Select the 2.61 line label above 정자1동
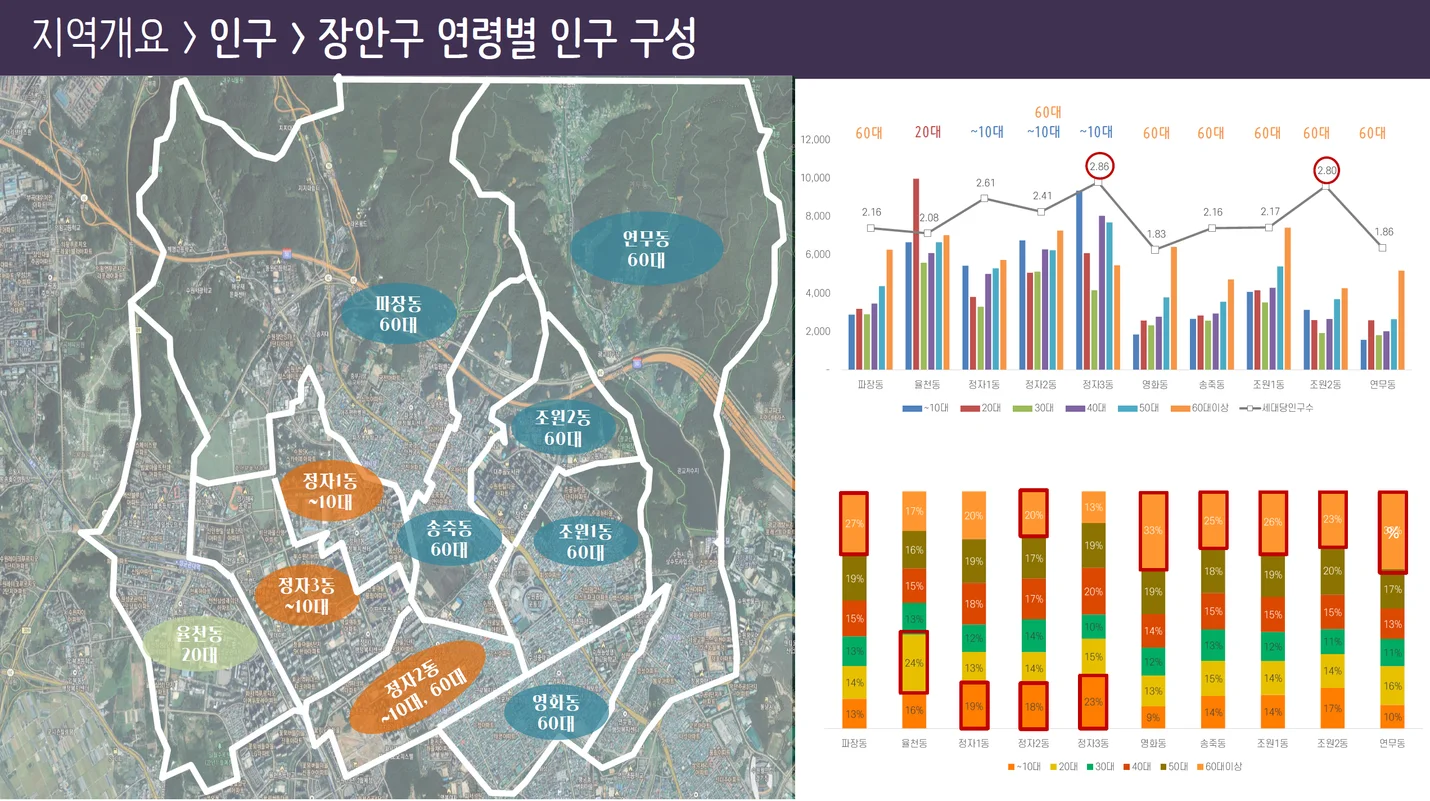 [985, 183]
